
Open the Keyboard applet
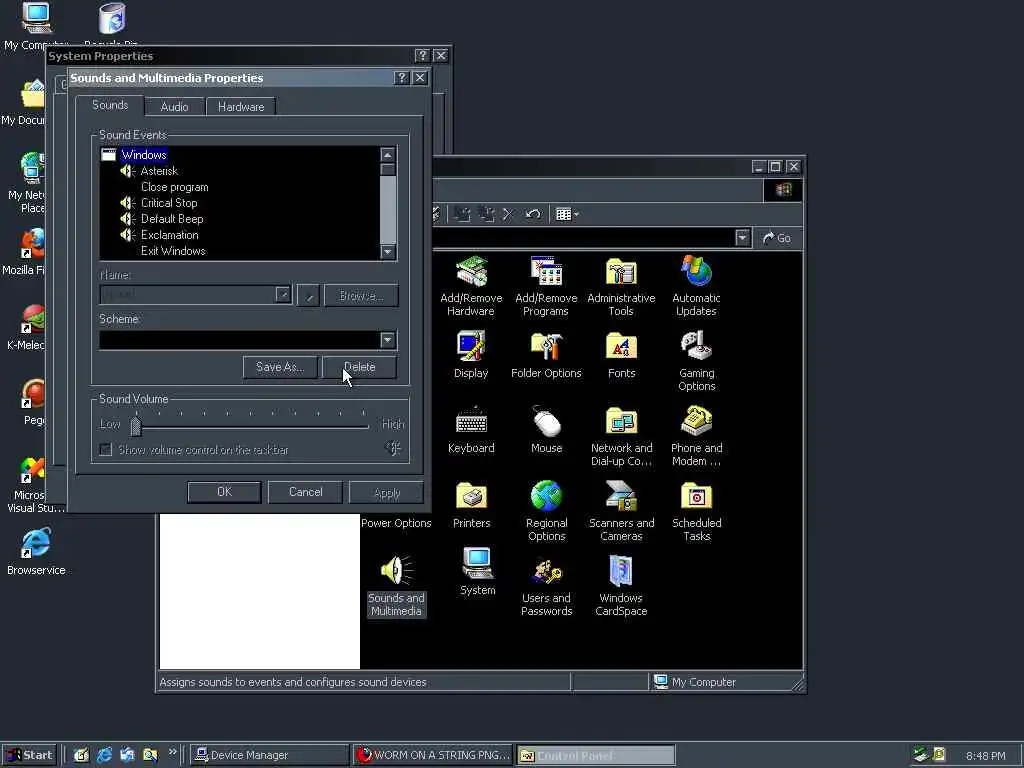[x=471, y=430]
